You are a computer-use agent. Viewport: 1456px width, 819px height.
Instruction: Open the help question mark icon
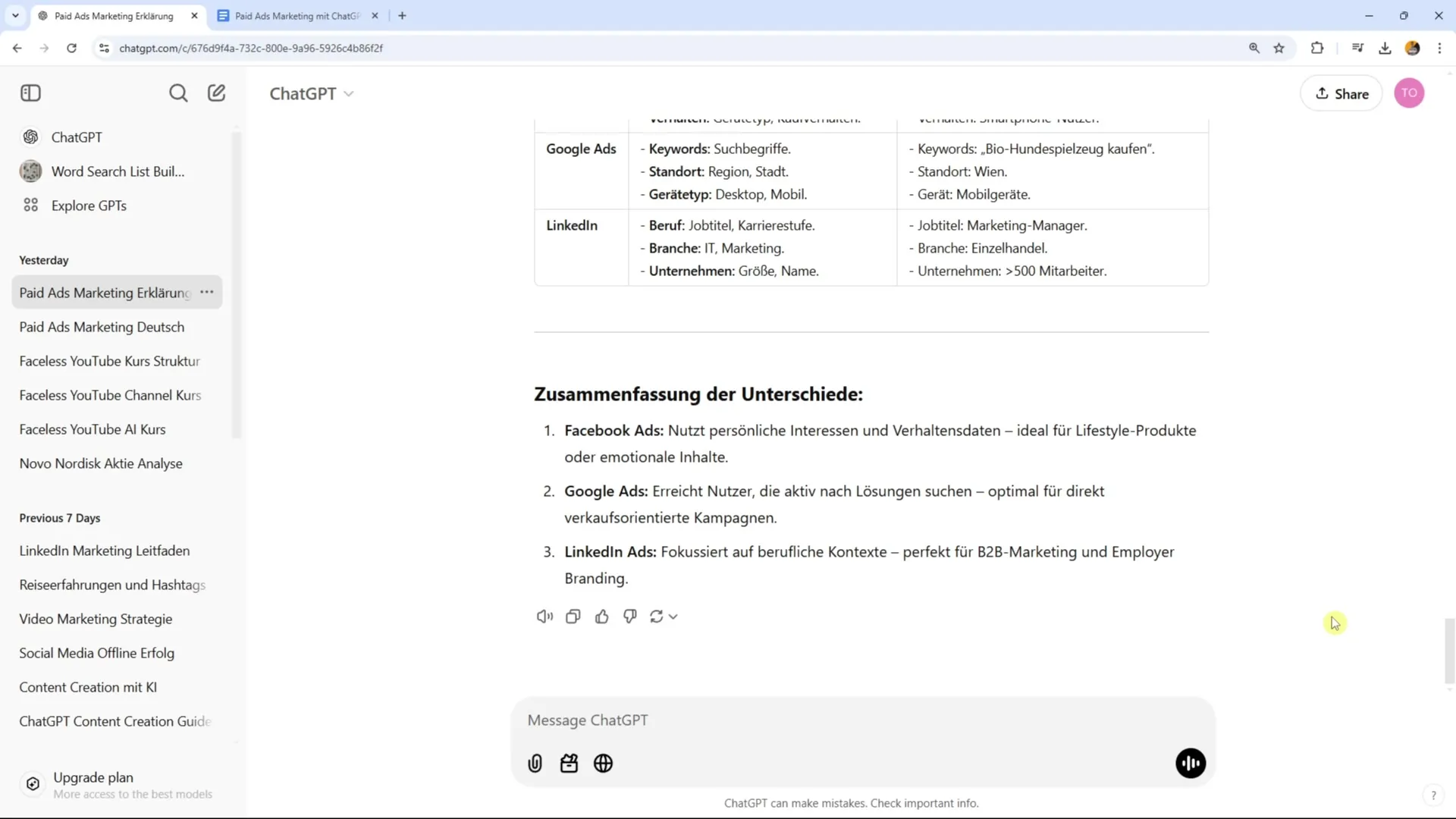point(1433,795)
